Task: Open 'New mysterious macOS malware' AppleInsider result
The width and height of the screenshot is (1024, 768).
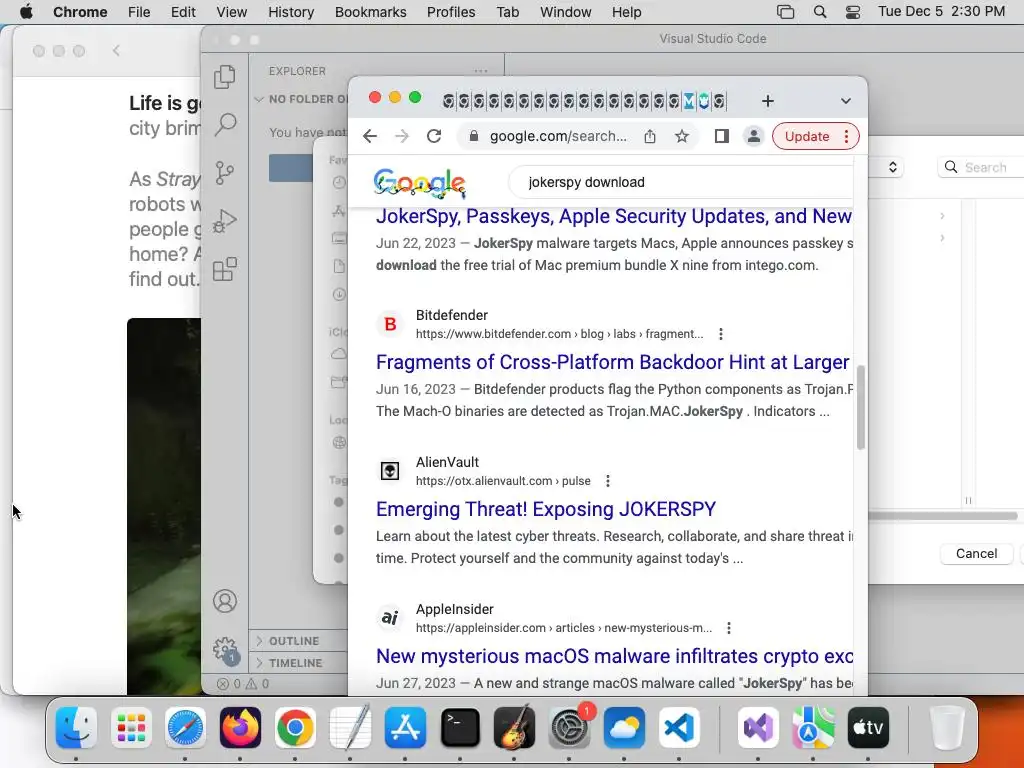Action: [614, 656]
